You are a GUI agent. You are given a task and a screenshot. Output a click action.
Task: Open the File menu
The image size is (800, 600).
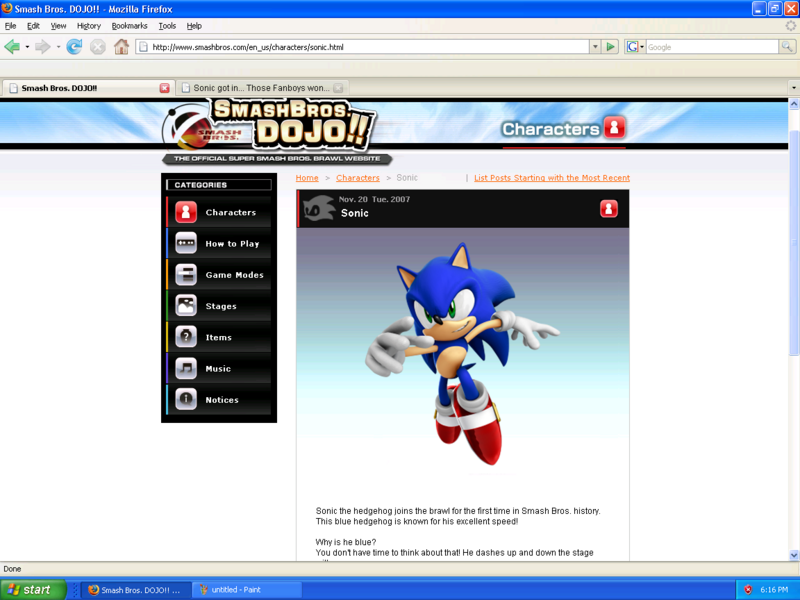[x=10, y=26]
